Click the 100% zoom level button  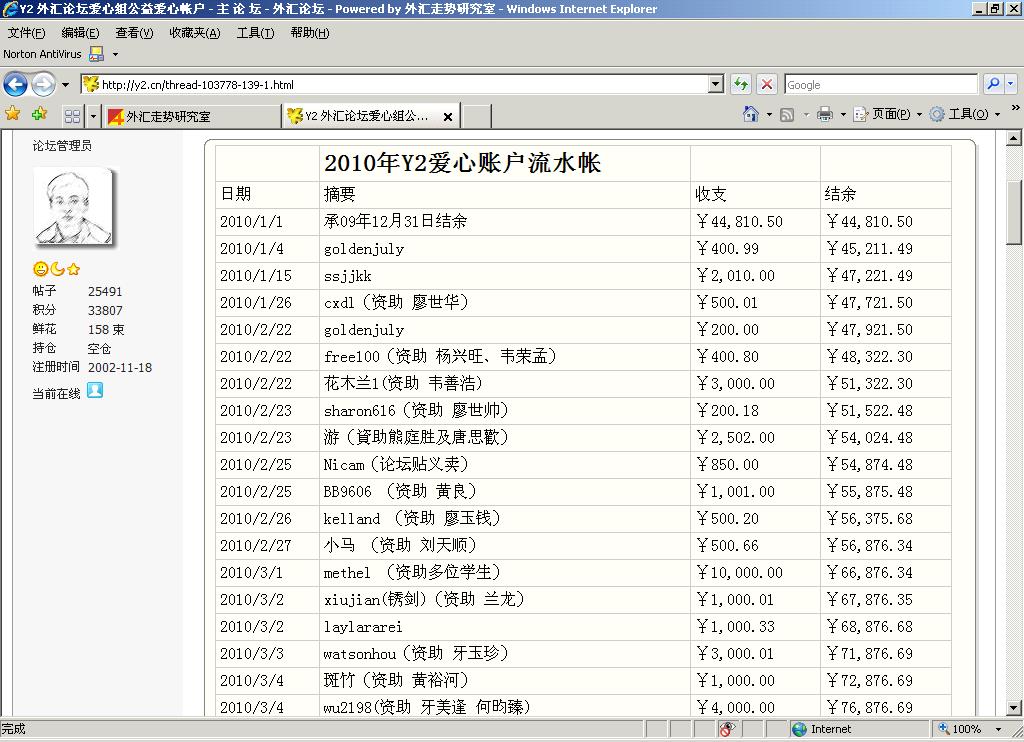pos(960,729)
